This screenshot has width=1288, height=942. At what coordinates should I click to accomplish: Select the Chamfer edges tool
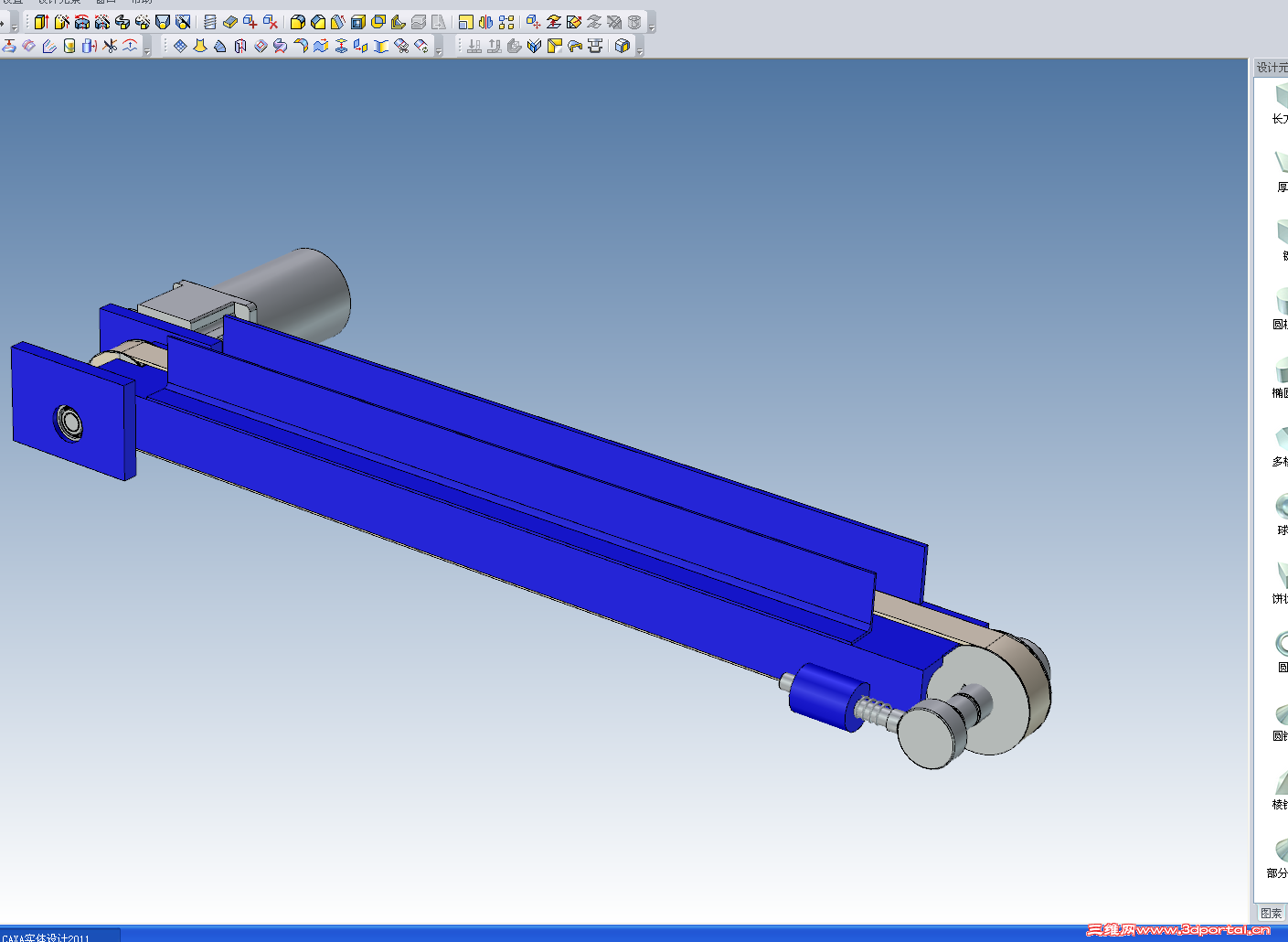pyautogui.click(x=317, y=22)
